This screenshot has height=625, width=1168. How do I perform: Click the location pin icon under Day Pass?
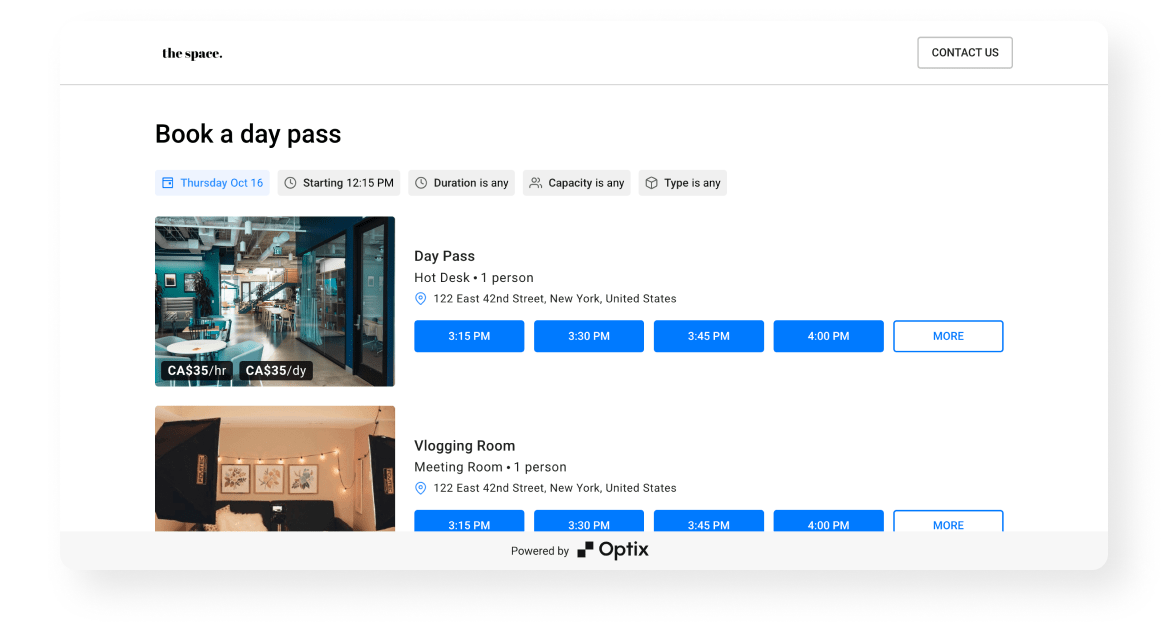click(x=421, y=299)
